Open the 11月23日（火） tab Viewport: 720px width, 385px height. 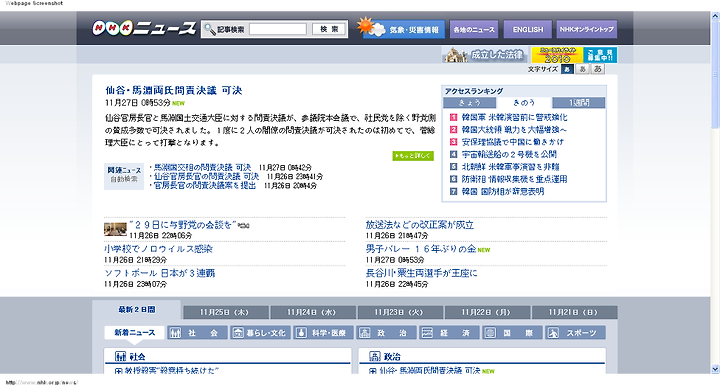(x=400, y=312)
